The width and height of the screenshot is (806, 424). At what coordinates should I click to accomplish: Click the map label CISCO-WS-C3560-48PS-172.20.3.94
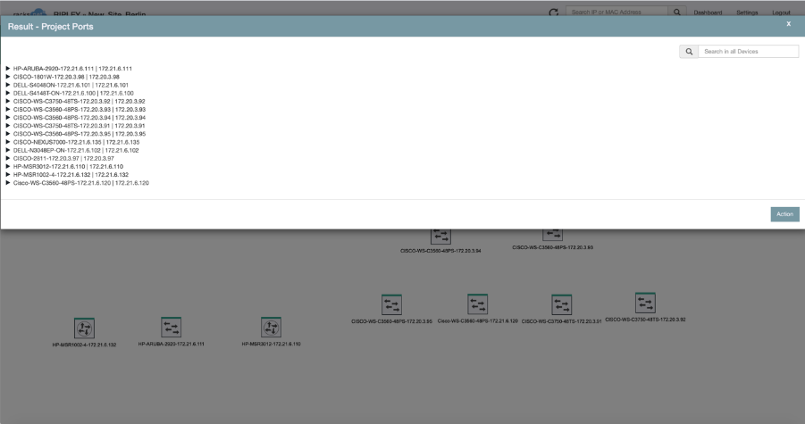coord(441,251)
